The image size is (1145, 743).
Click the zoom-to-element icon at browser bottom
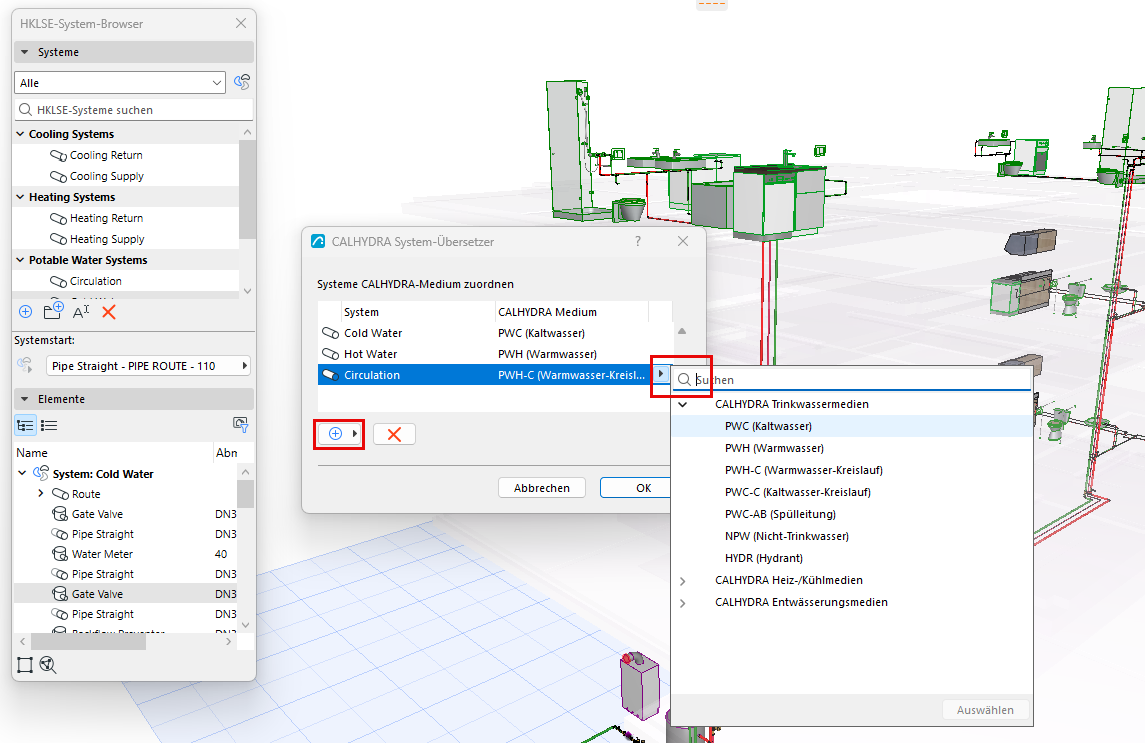click(x=48, y=665)
